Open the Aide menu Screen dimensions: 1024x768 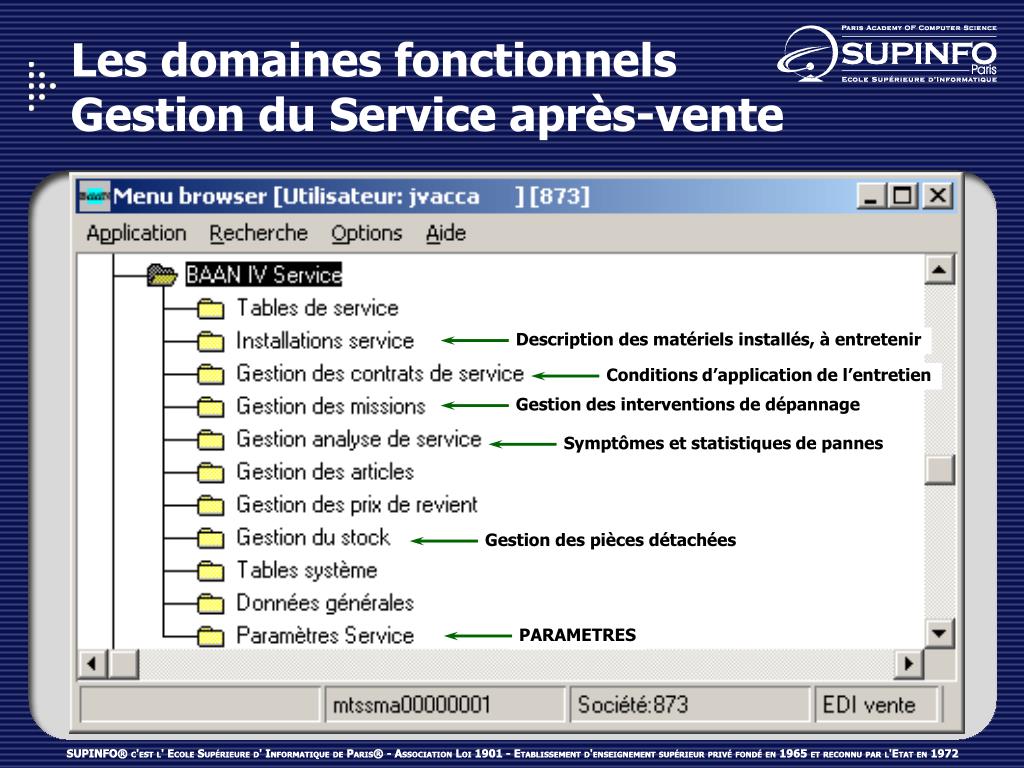pos(446,233)
